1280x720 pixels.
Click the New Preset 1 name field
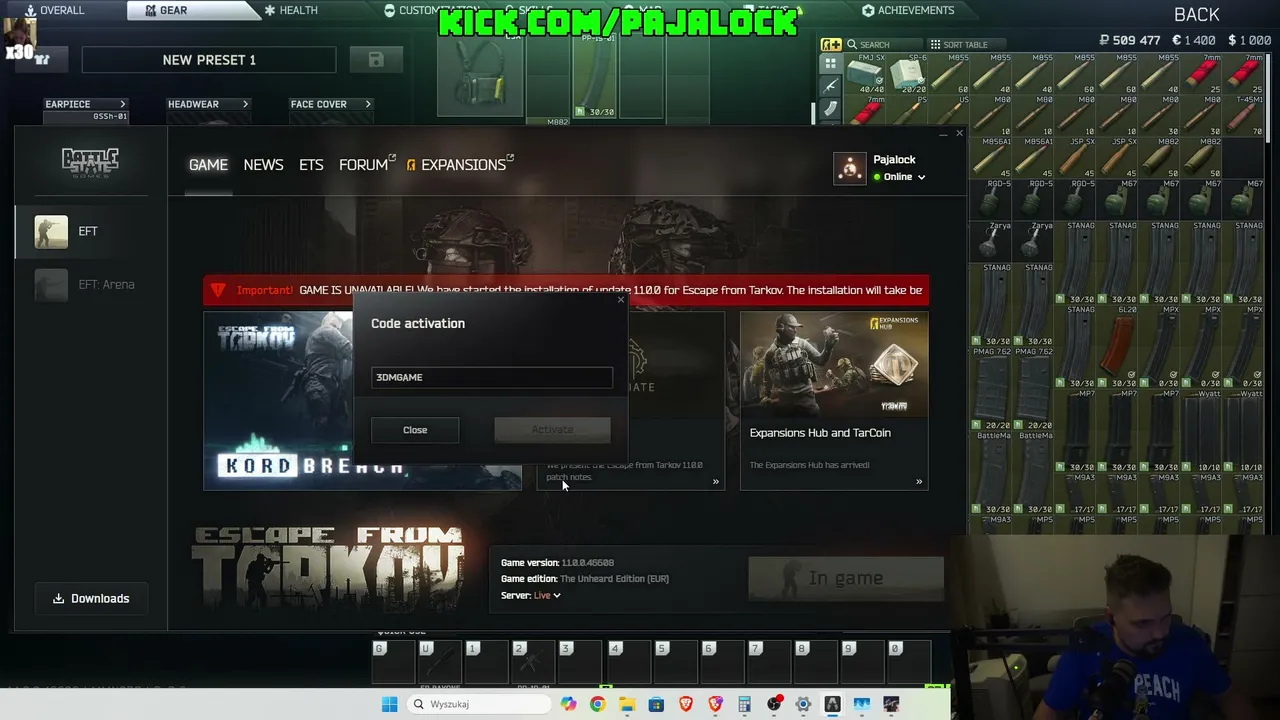click(x=209, y=60)
